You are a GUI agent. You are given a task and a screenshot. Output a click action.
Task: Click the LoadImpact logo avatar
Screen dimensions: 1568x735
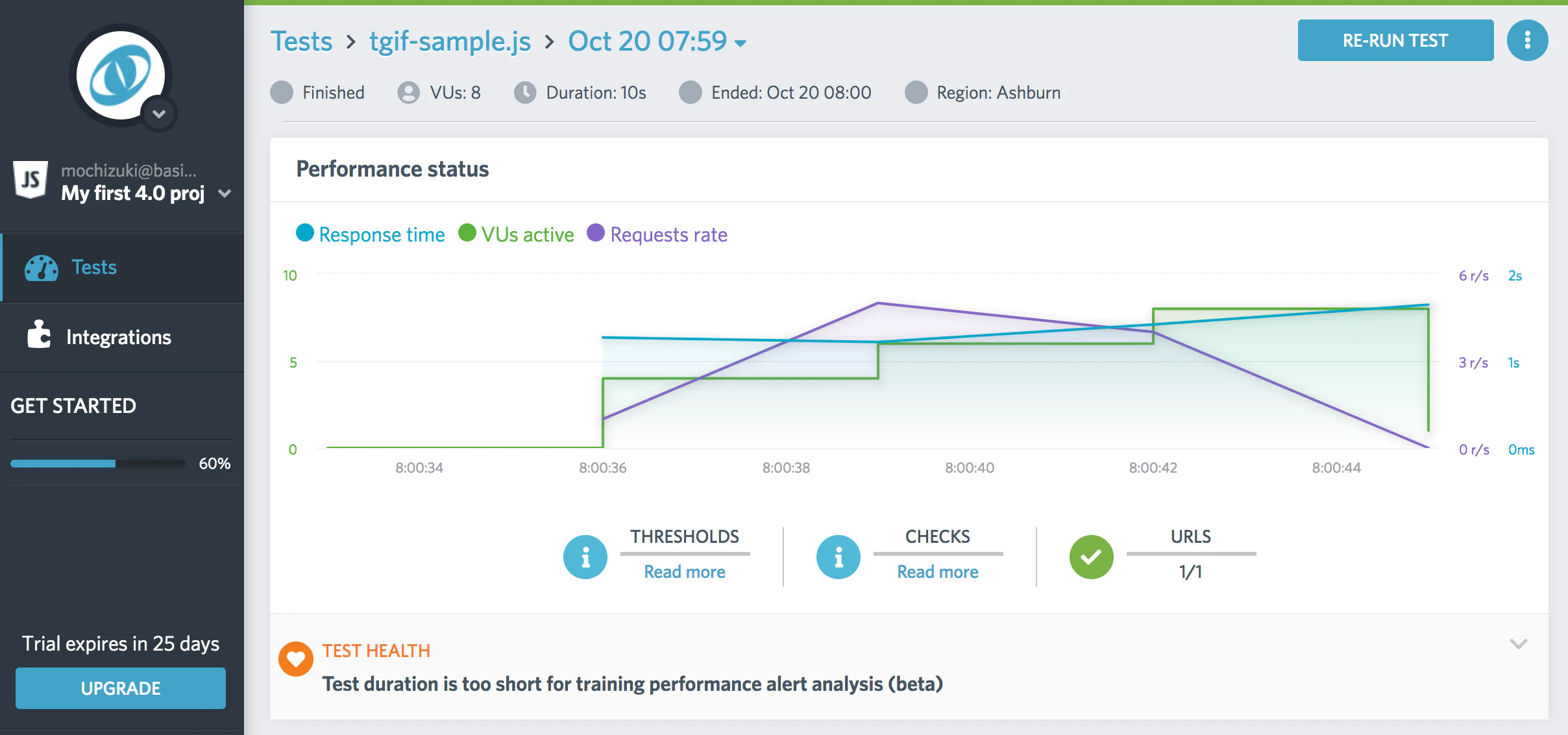click(x=121, y=75)
